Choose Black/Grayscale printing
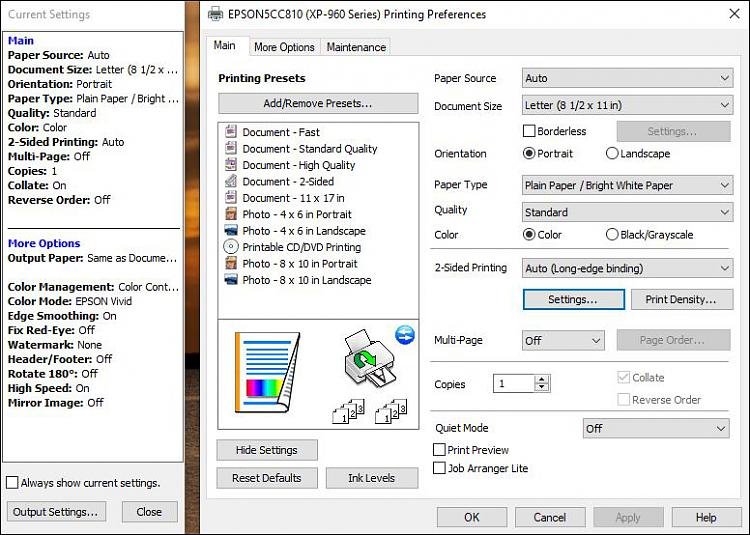This screenshot has width=750, height=535. 612,234
